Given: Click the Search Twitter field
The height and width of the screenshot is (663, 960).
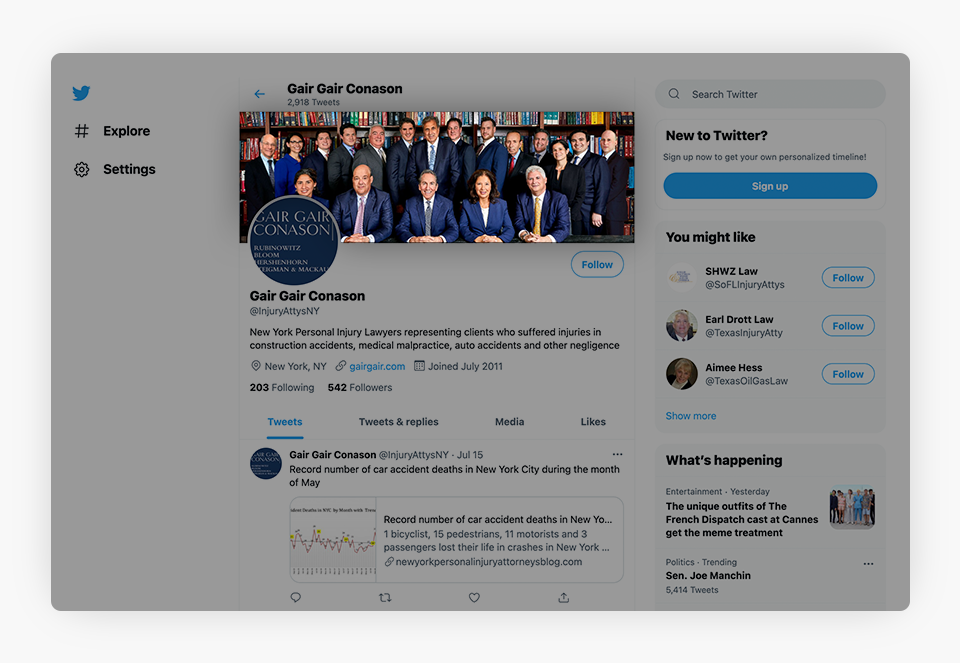Looking at the screenshot, I should pos(770,94).
